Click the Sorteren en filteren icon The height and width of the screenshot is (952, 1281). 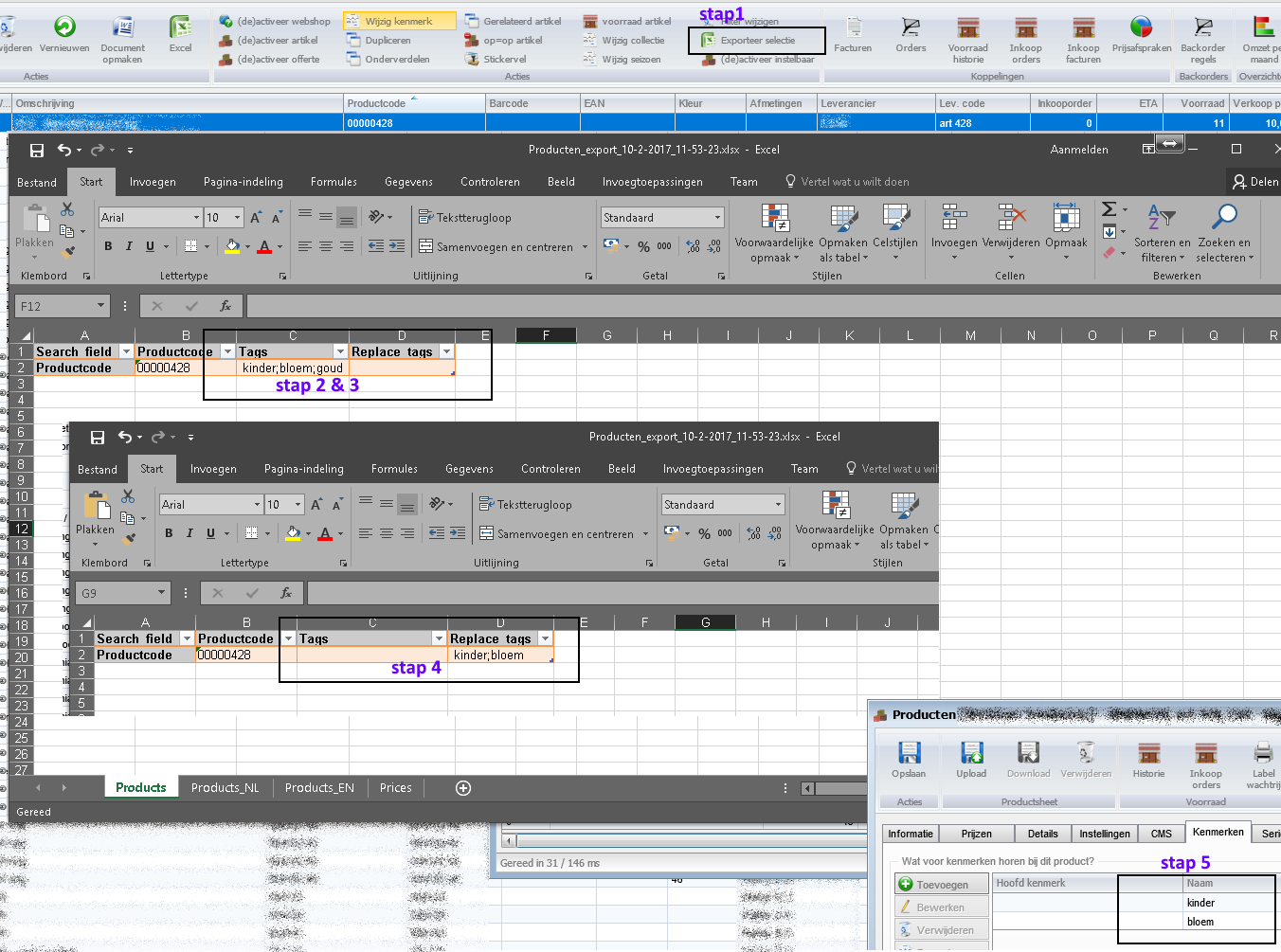tap(1161, 218)
